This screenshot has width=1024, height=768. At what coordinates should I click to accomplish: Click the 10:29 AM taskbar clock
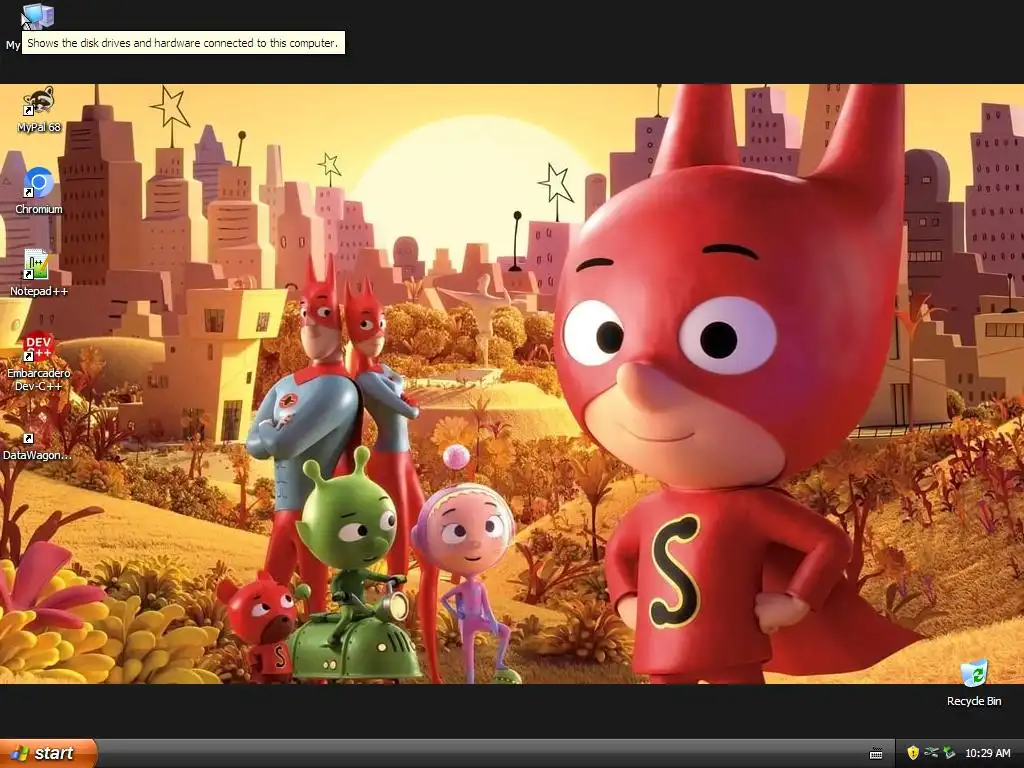click(x=987, y=753)
